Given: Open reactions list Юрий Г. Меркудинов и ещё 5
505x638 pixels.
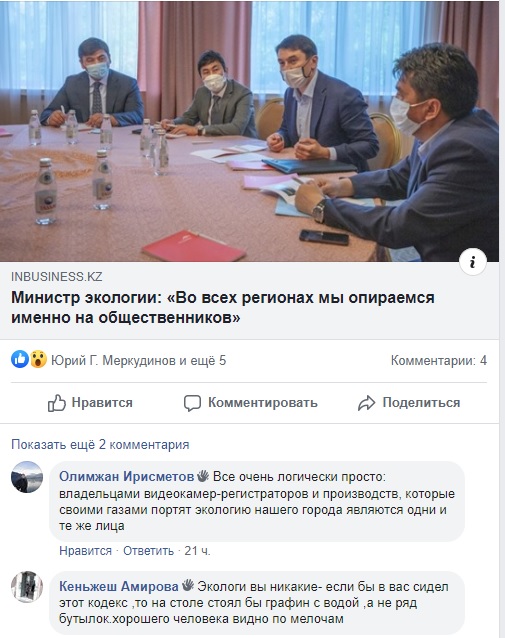Looking at the screenshot, I should (x=138, y=361).
